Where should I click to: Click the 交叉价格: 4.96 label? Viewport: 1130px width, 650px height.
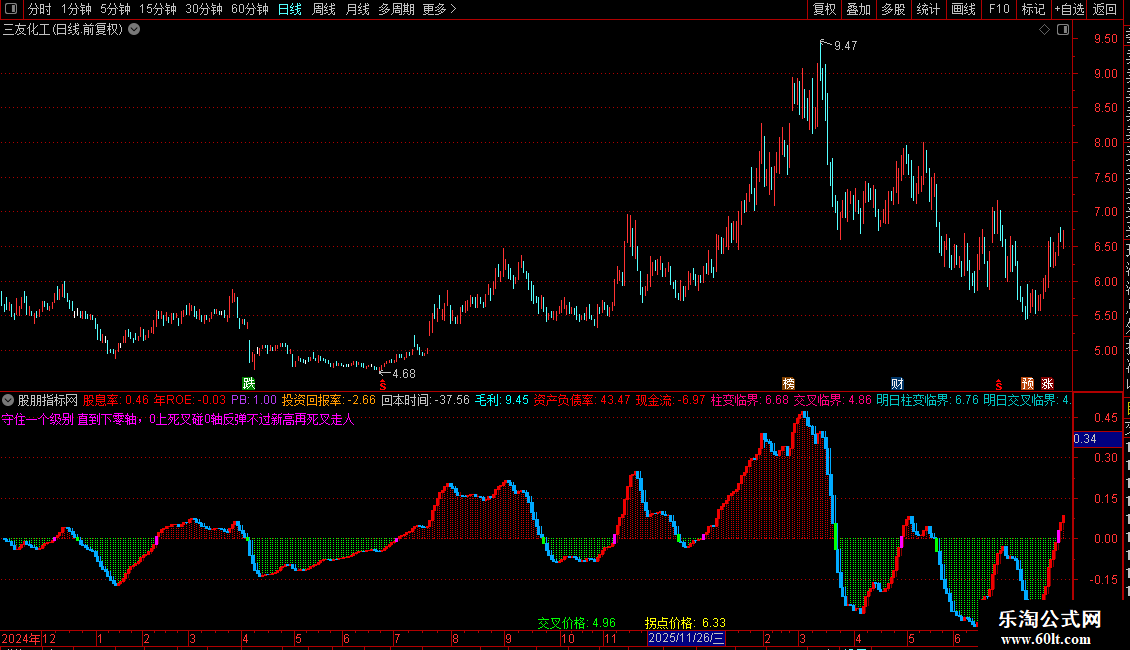point(577,623)
